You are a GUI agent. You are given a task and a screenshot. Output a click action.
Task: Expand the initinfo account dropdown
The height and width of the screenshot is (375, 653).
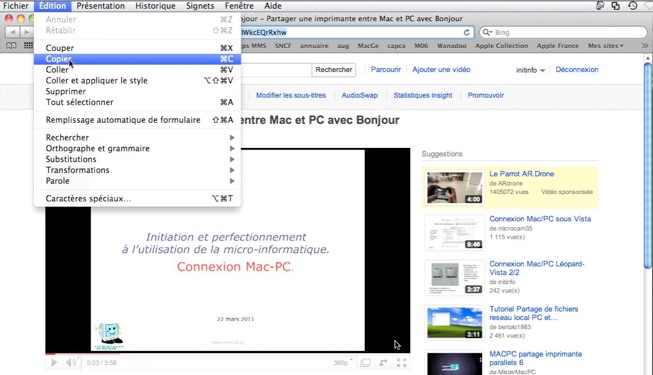pyautogui.click(x=530, y=70)
